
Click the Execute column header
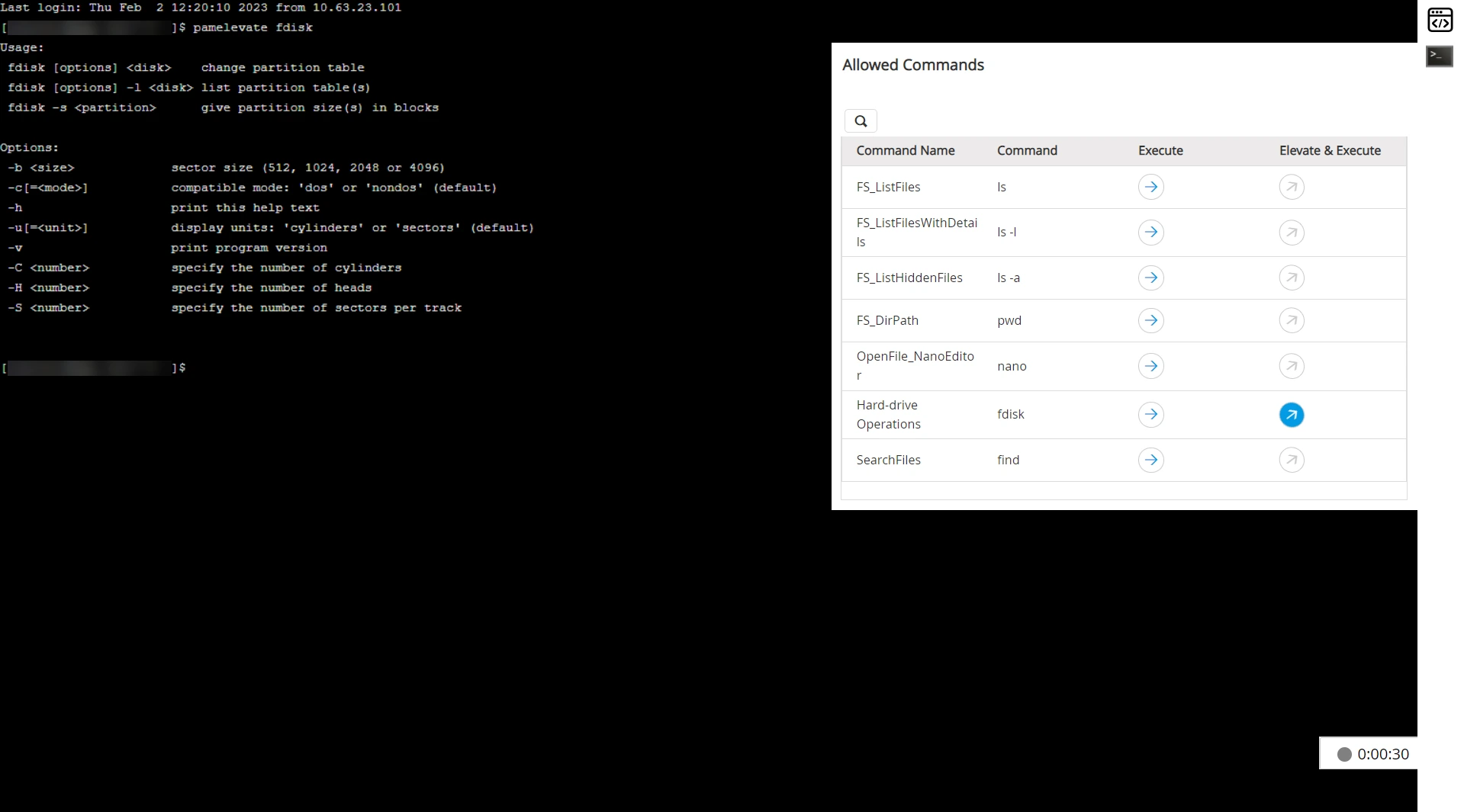1160,150
